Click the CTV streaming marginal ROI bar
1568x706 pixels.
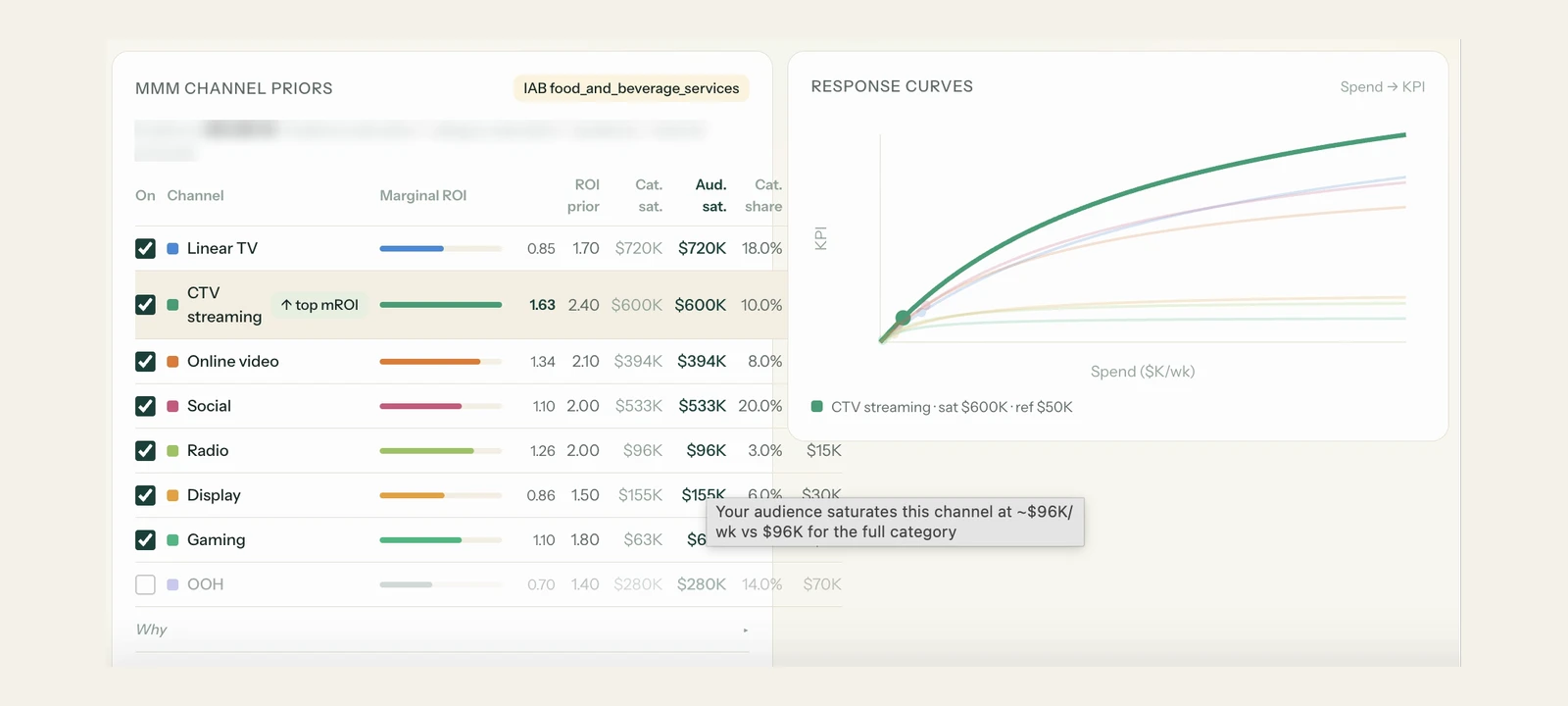click(441, 305)
